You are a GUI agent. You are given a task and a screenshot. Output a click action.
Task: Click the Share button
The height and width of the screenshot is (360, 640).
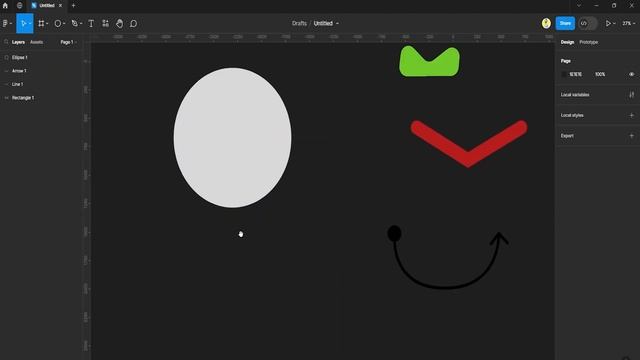tap(565, 23)
